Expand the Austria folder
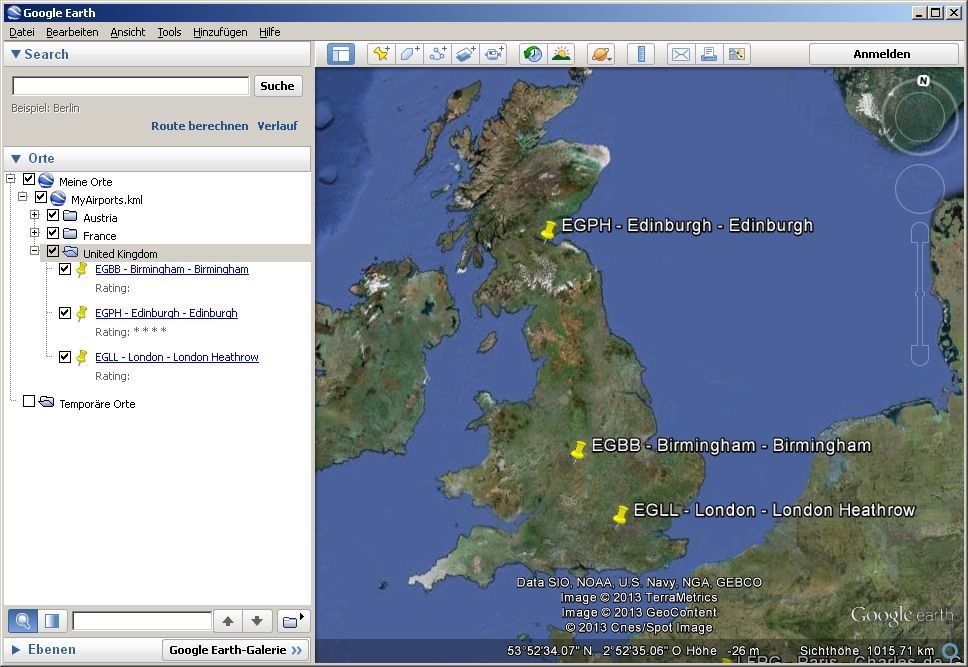The image size is (968, 667). coord(35,215)
